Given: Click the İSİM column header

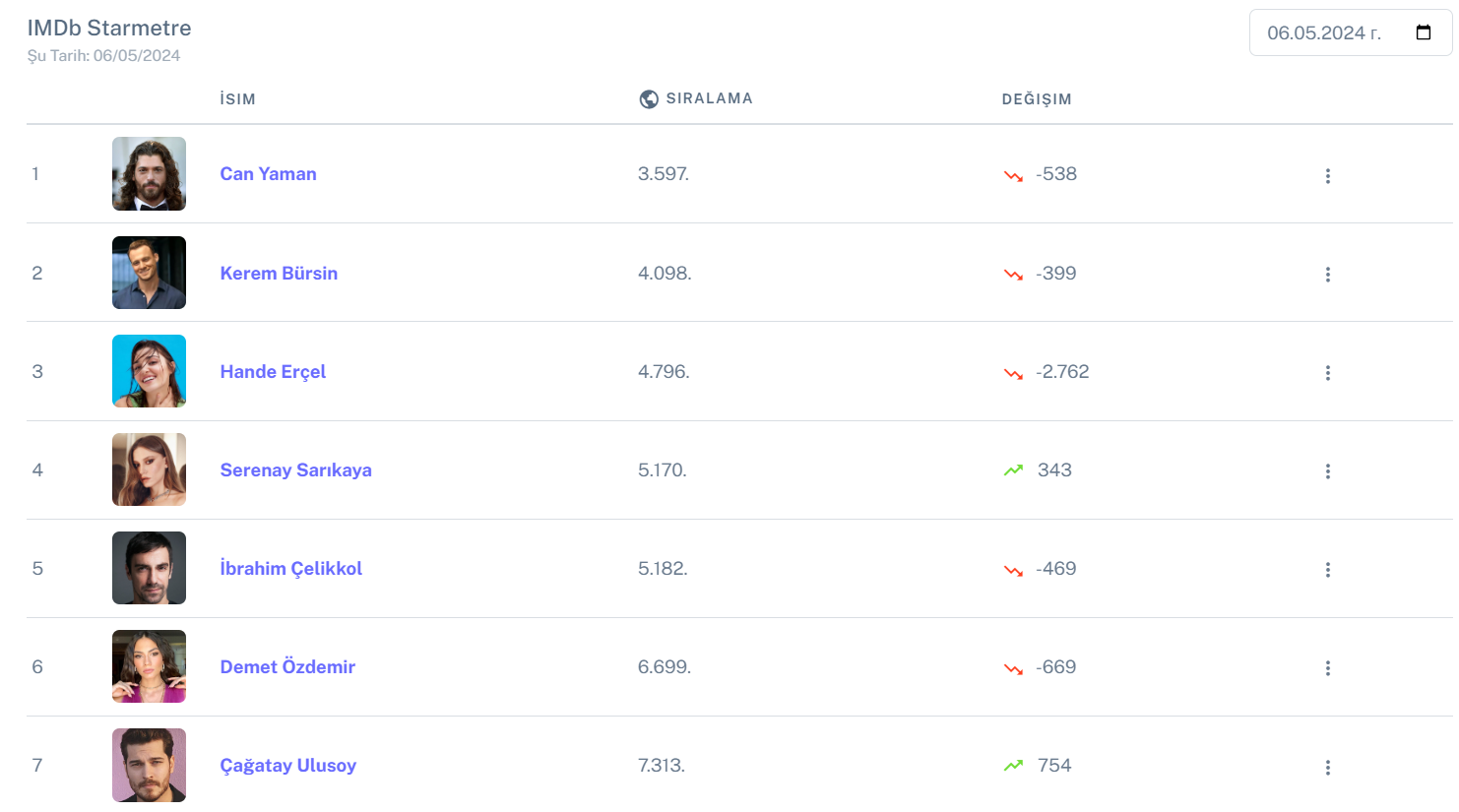Looking at the screenshot, I should [x=237, y=99].
